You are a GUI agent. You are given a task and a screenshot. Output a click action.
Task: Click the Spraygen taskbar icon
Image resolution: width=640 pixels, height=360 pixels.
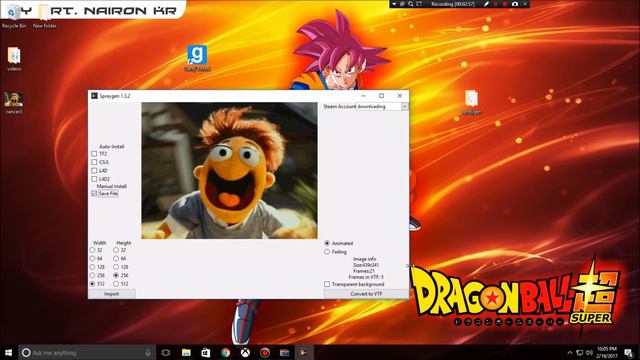click(304, 352)
